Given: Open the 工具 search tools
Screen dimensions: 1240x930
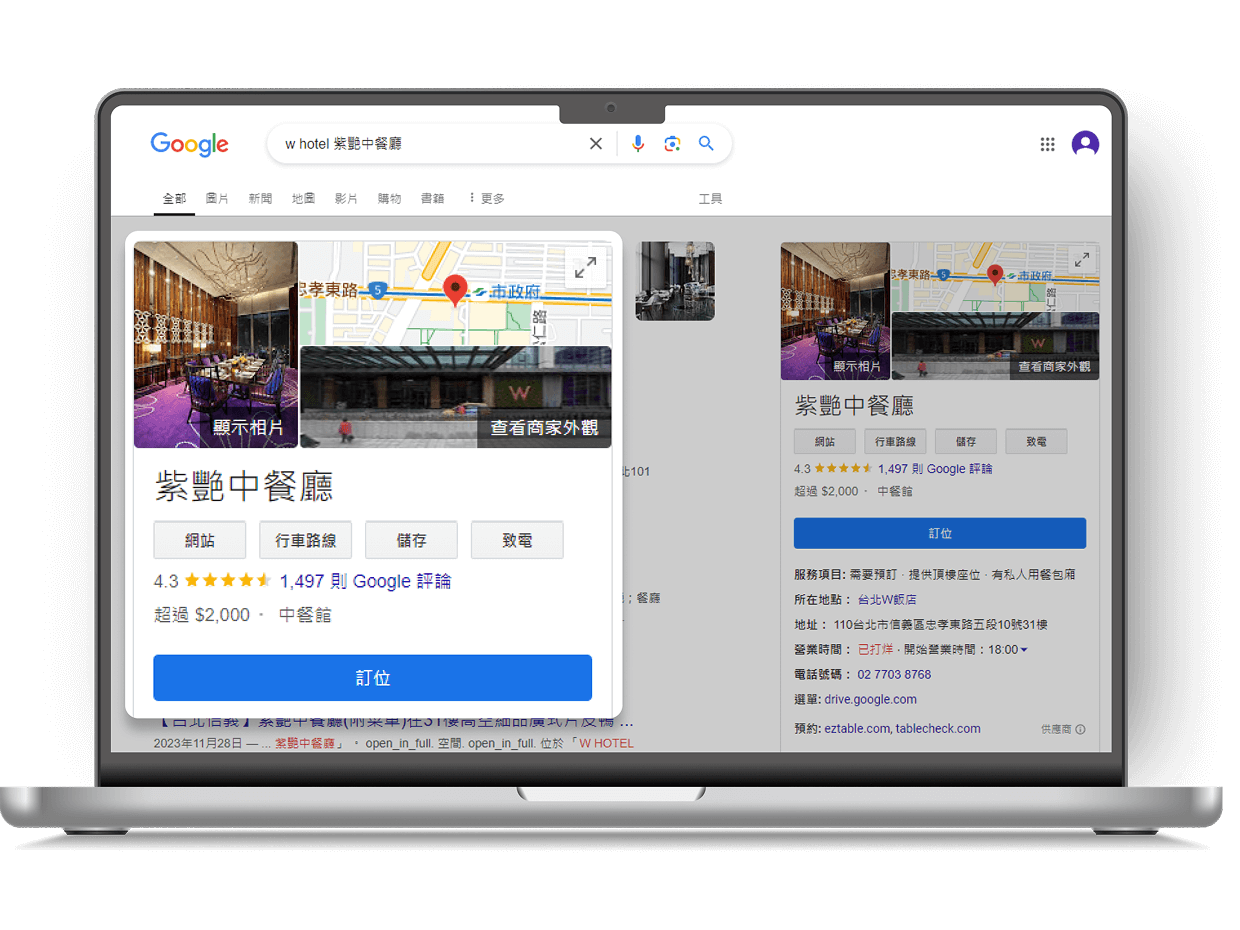Looking at the screenshot, I should (711, 198).
